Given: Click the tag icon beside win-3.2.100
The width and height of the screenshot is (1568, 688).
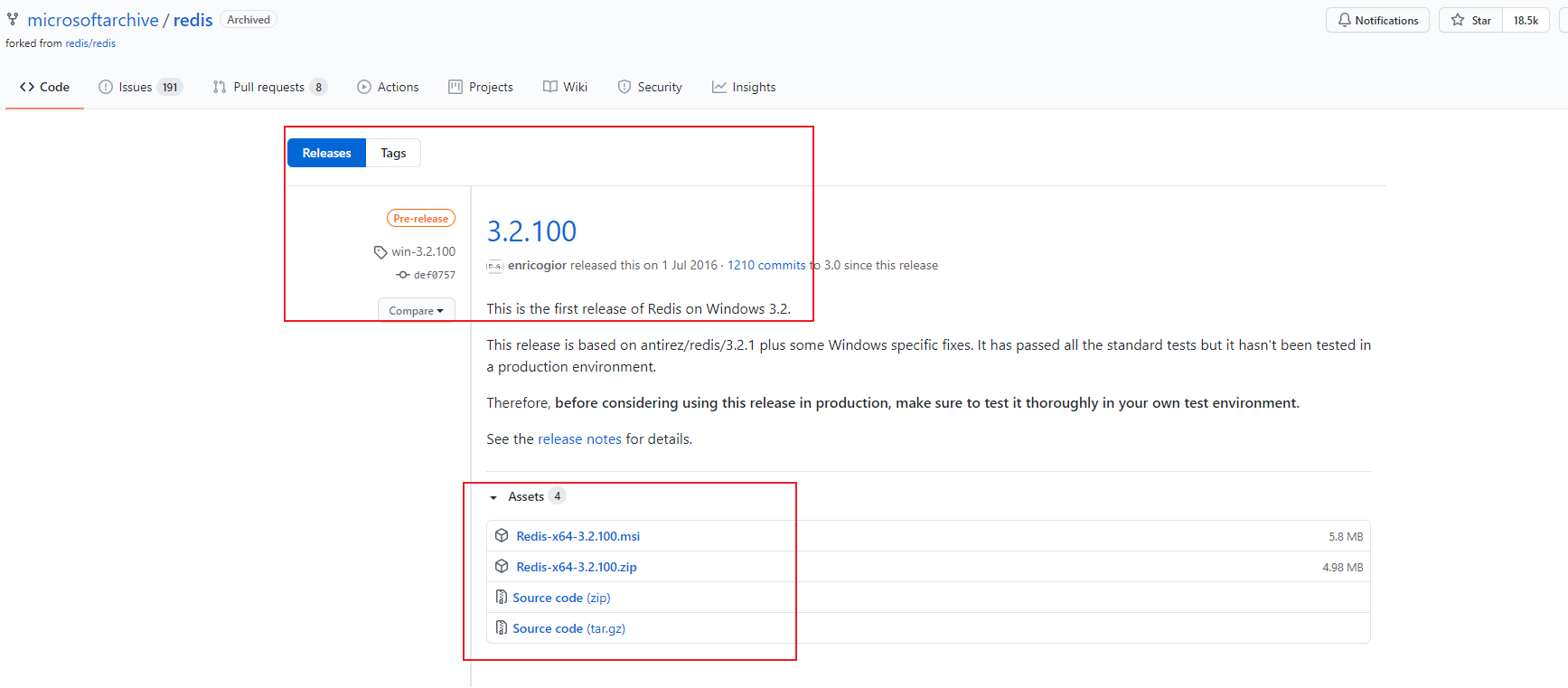Looking at the screenshot, I should coord(380,252).
